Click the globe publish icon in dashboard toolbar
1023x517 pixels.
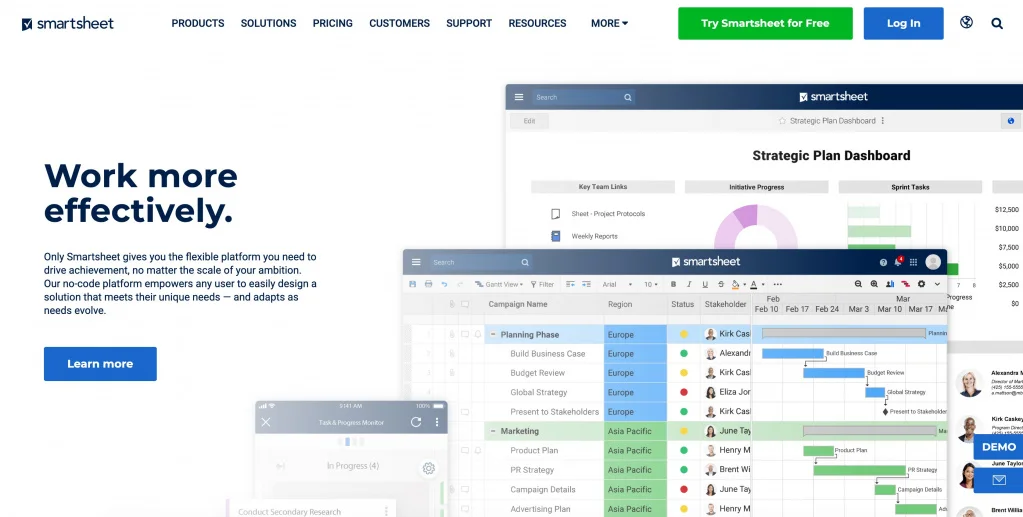tap(1011, 121)
